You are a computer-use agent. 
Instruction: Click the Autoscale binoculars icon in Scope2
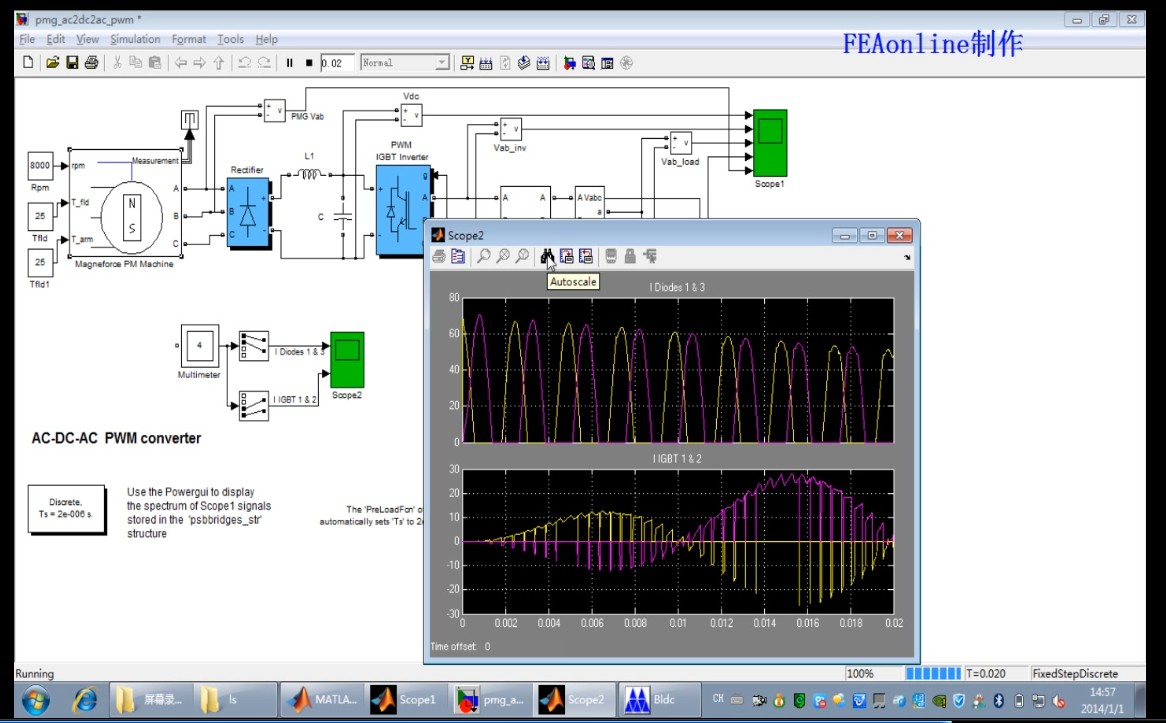point(547,257)
